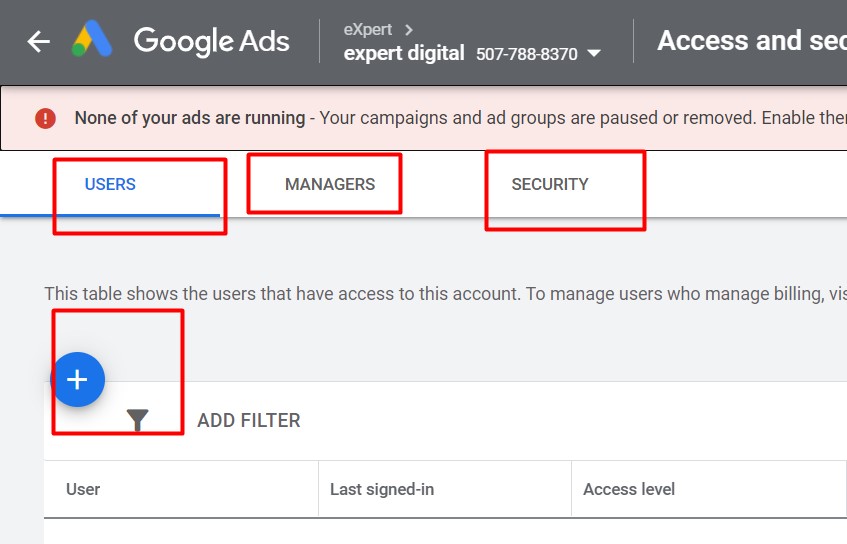
Task: Add a user with the blue plus button
Action: coord(78,379)
